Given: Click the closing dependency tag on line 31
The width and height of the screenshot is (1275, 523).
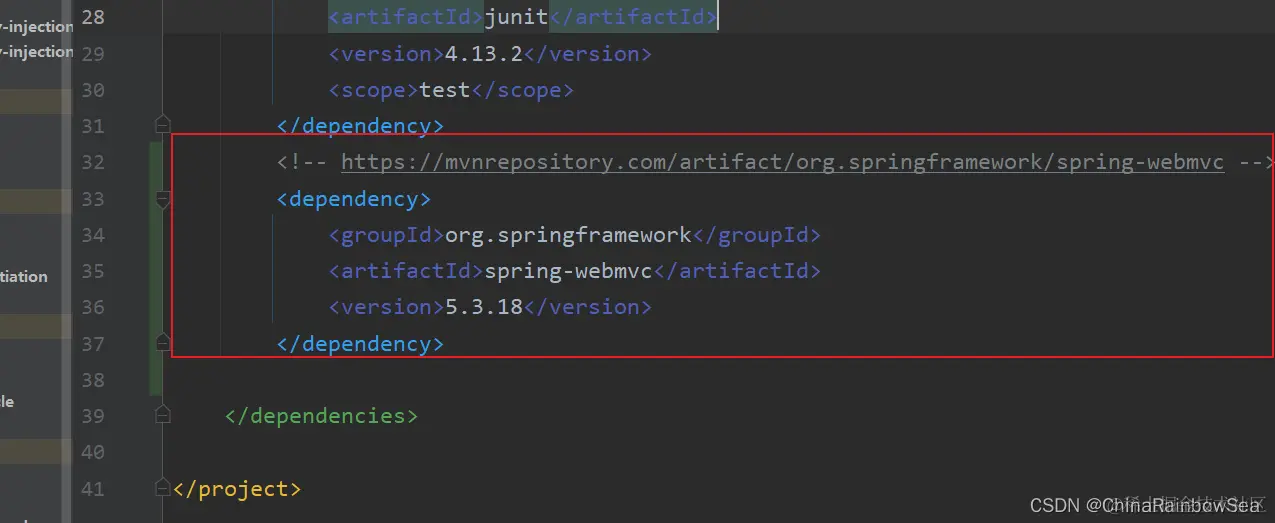Looking at the screenshot, I should pyautogui.click(x=360, y=126).
